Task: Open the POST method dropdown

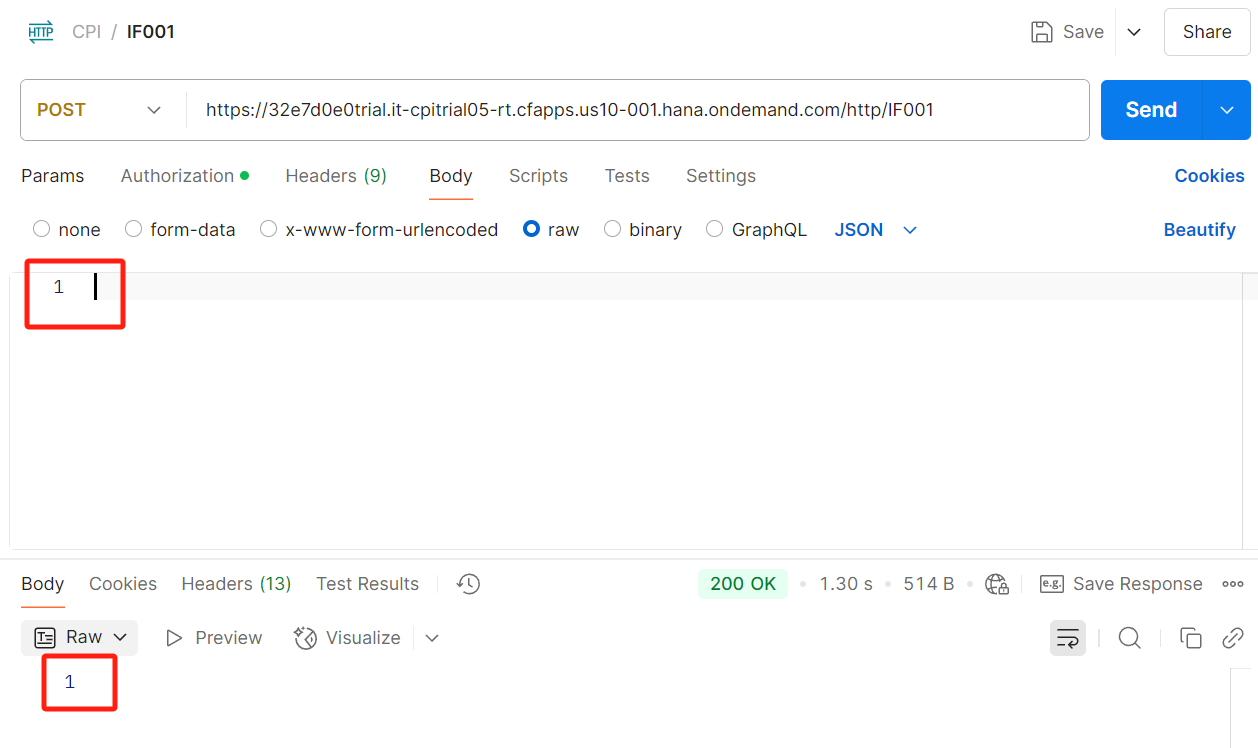Action: click(x=99, y=110)
